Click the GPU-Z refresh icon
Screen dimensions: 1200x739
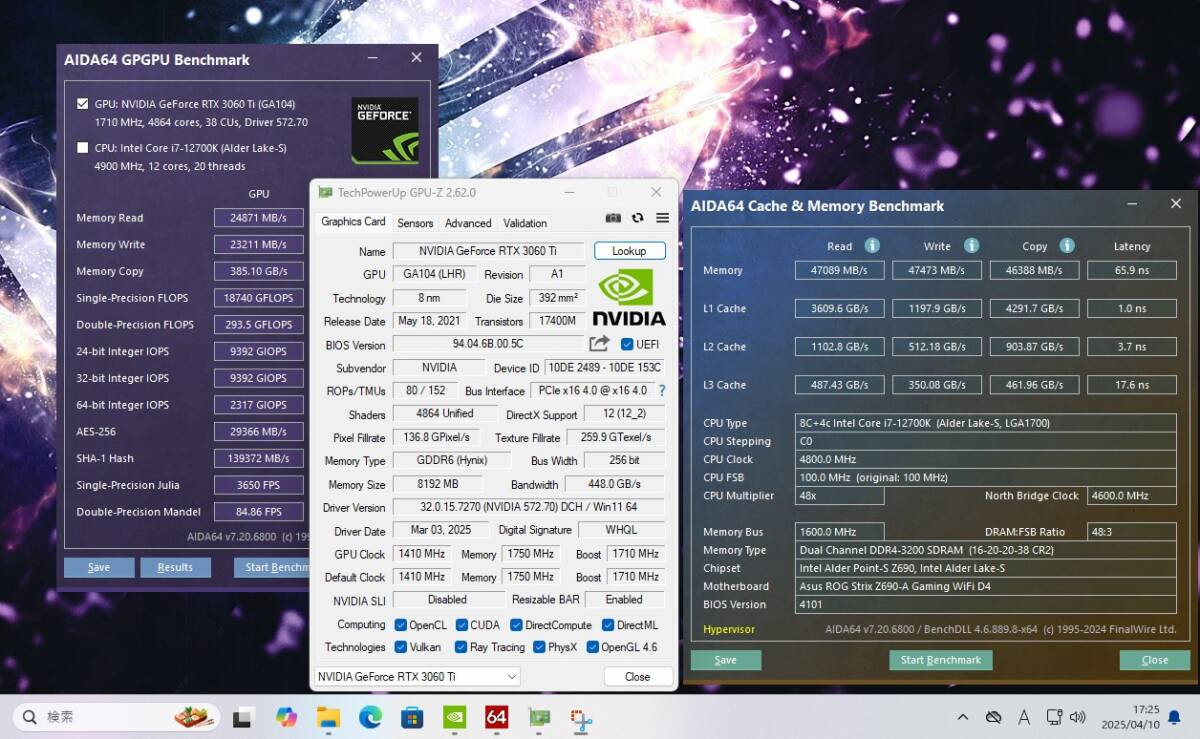pyautogui.click(x=638, y=218)
